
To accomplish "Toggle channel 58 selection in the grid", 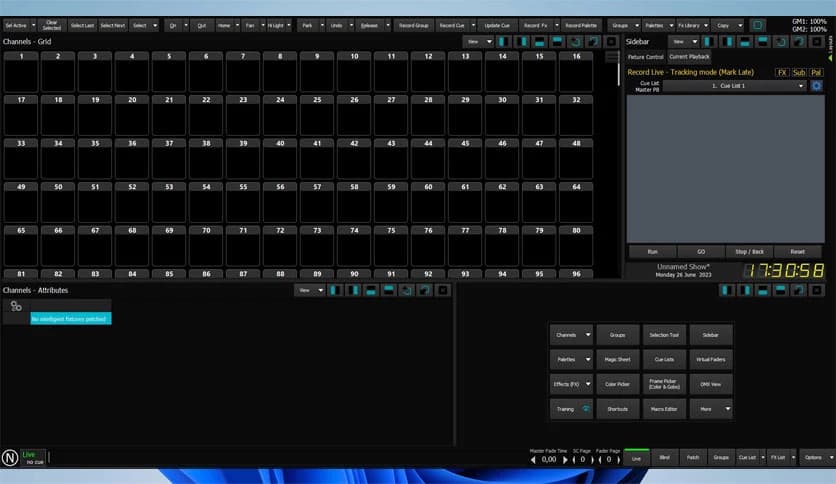I will (x=354, y=203).
